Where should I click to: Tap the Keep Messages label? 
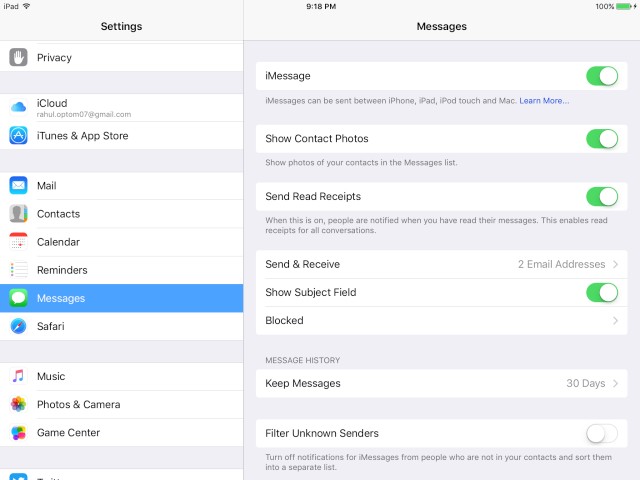tap(303, 383)
